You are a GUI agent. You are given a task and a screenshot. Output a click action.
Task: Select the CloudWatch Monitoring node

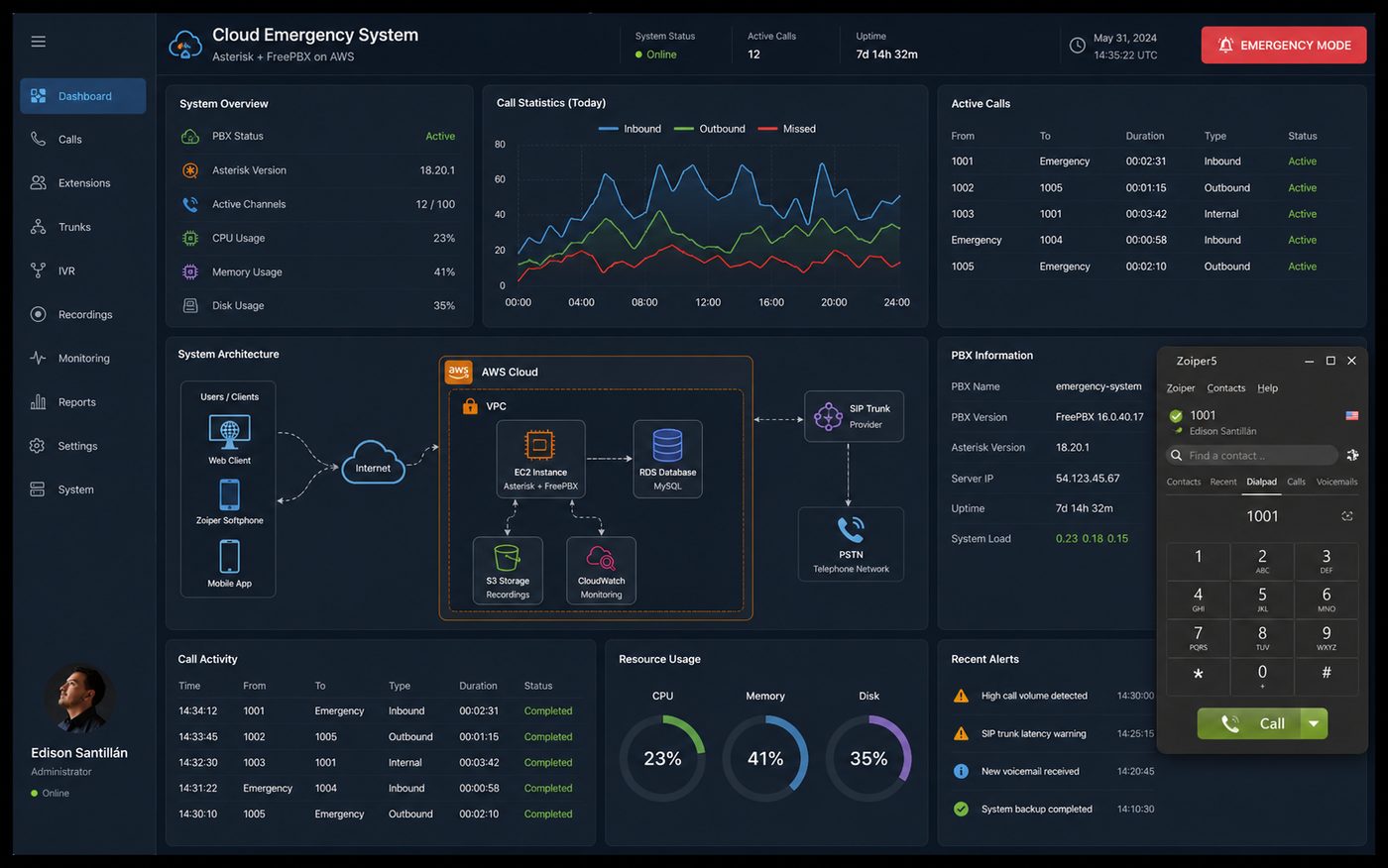tap(601, 571)
